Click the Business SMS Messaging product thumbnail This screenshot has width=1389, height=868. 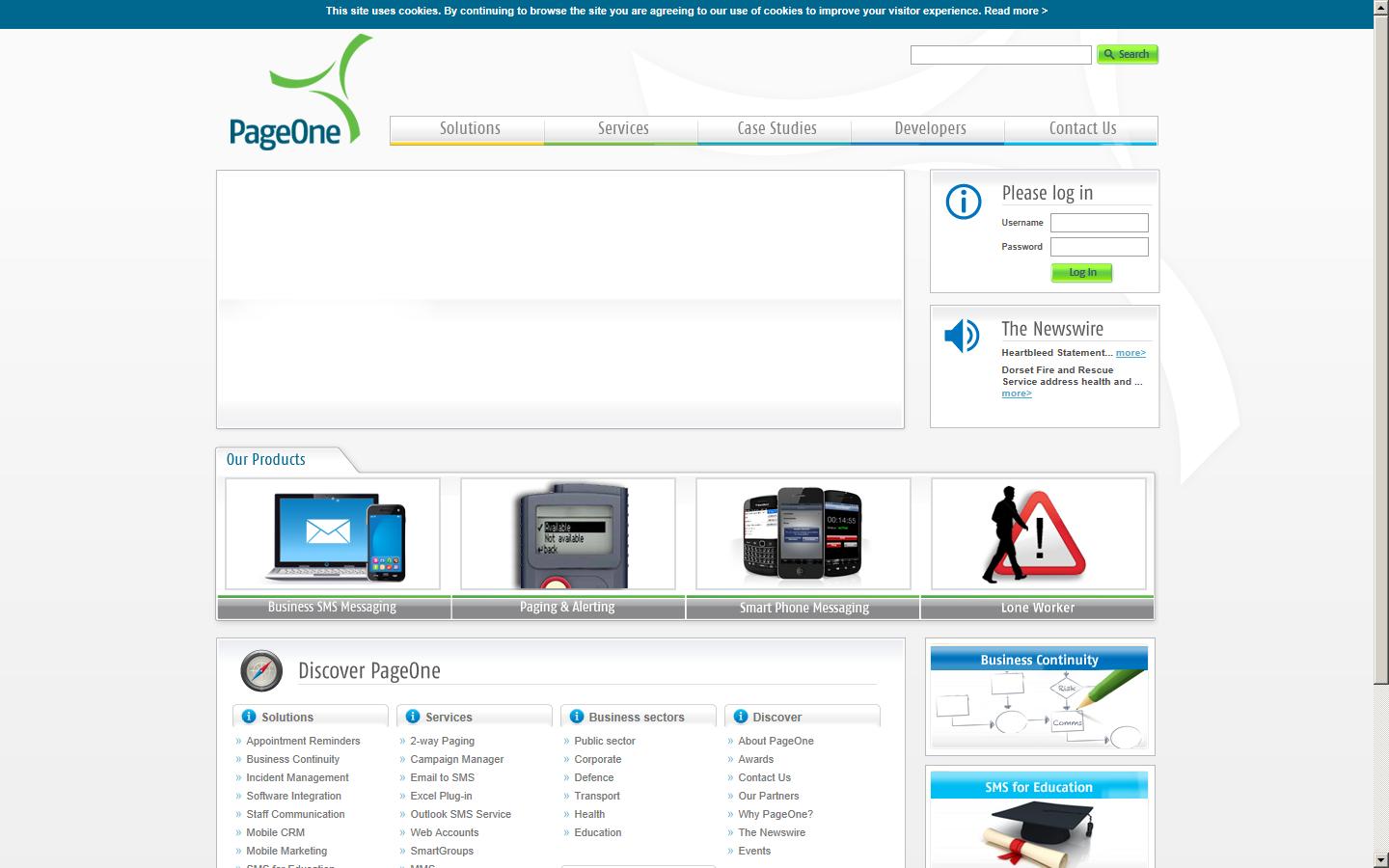coord(332,534)
